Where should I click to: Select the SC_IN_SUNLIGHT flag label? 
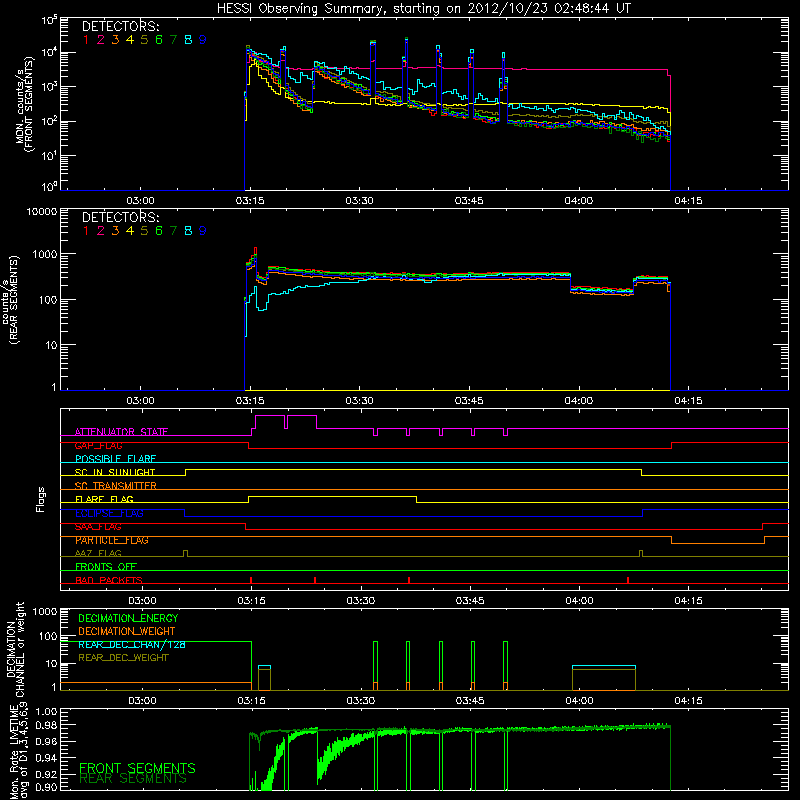[x=115, y=472]
